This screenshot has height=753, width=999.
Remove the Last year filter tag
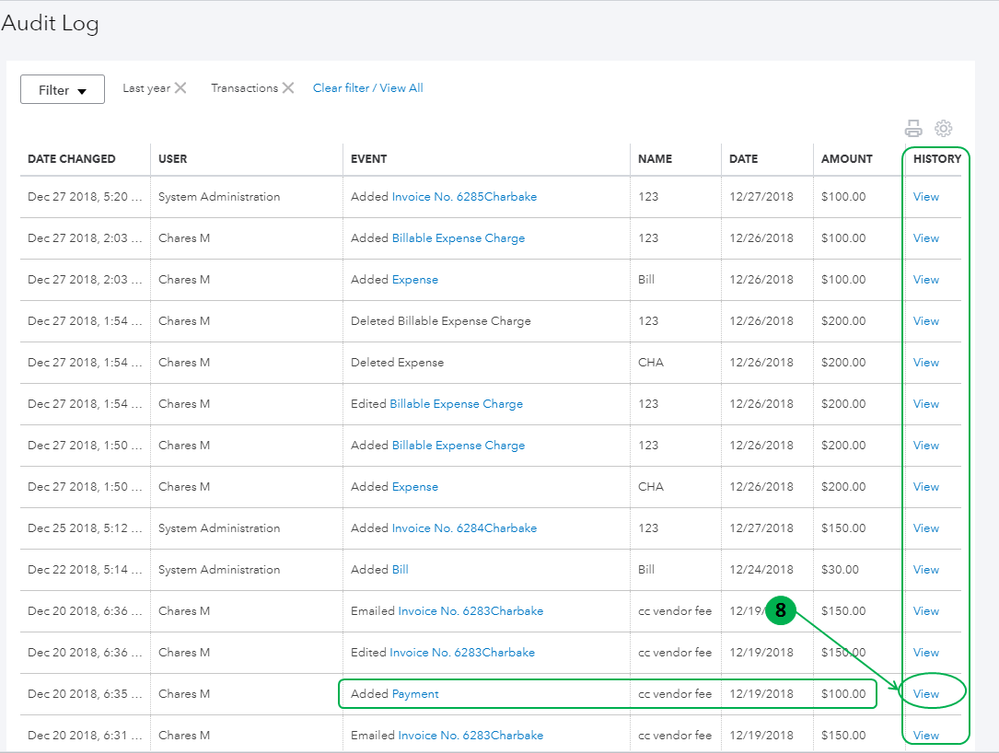coord(181,88)
